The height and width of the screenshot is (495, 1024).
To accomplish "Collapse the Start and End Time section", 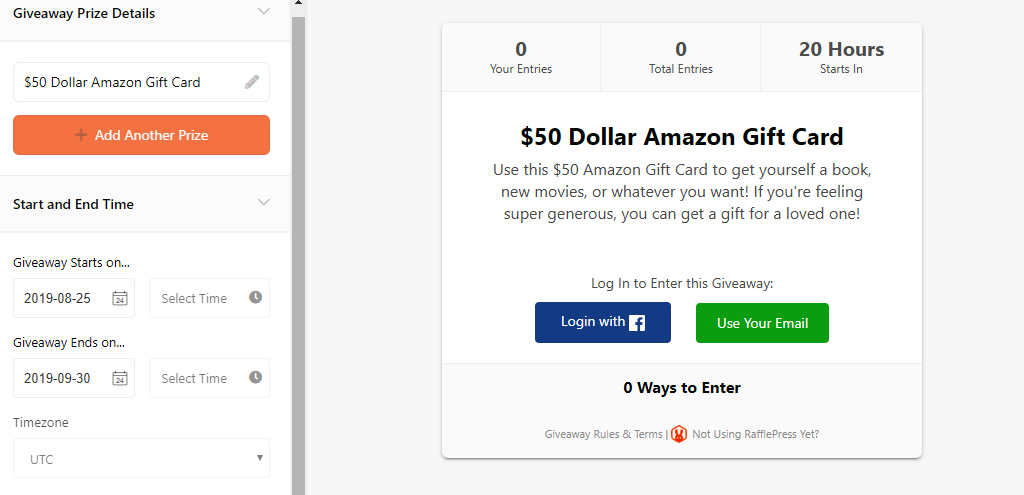I will click(263, 203).
